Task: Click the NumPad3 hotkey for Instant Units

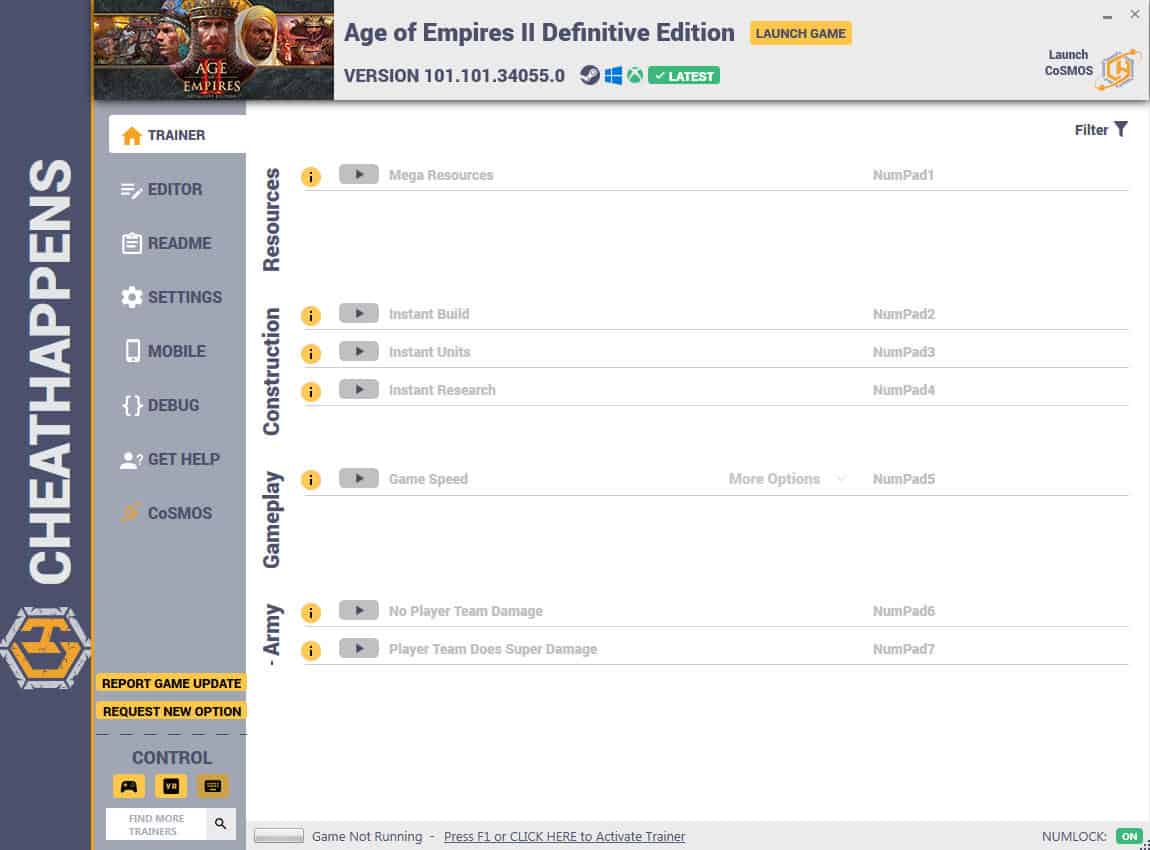Action: point(904,352)
